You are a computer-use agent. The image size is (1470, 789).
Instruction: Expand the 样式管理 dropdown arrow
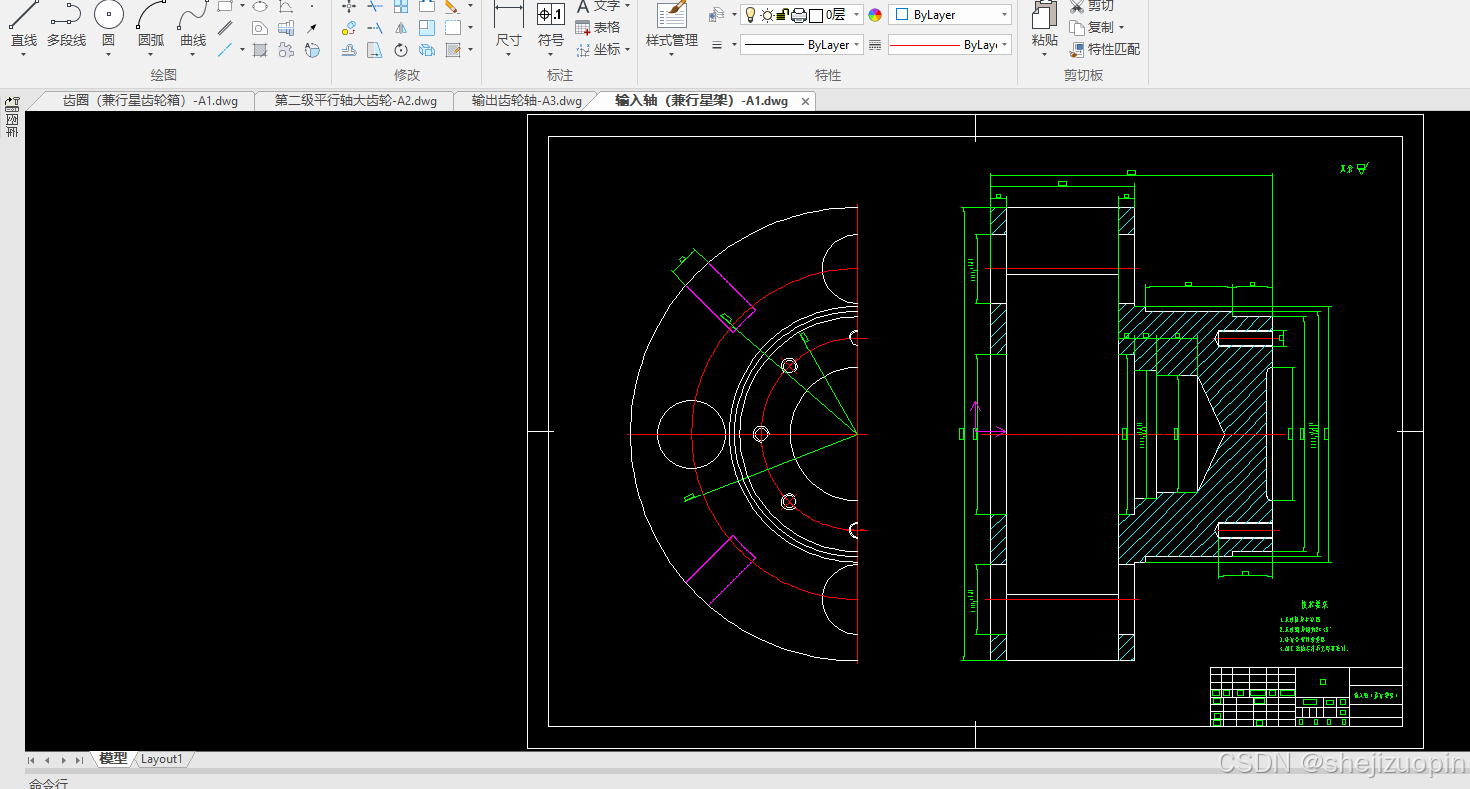point(672,55)
